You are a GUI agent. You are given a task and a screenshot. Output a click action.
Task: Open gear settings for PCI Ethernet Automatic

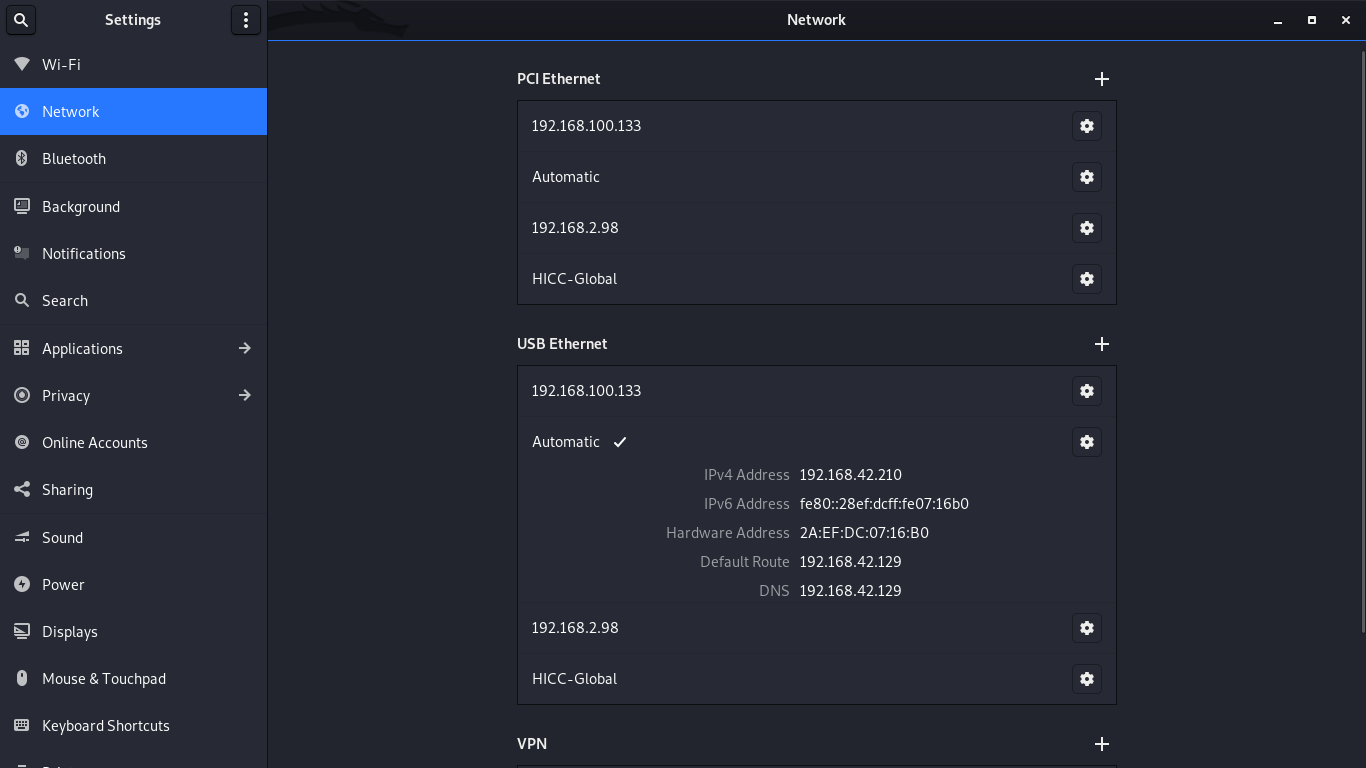tap(1087, 177)
